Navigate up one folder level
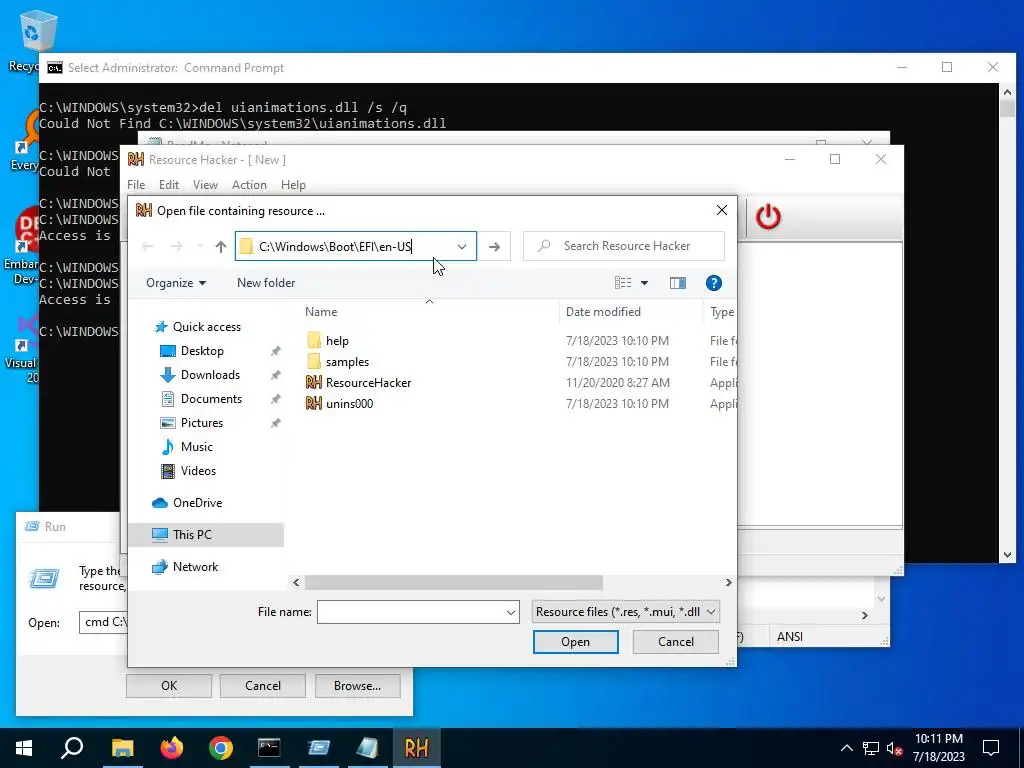 (x=221, y=246)
